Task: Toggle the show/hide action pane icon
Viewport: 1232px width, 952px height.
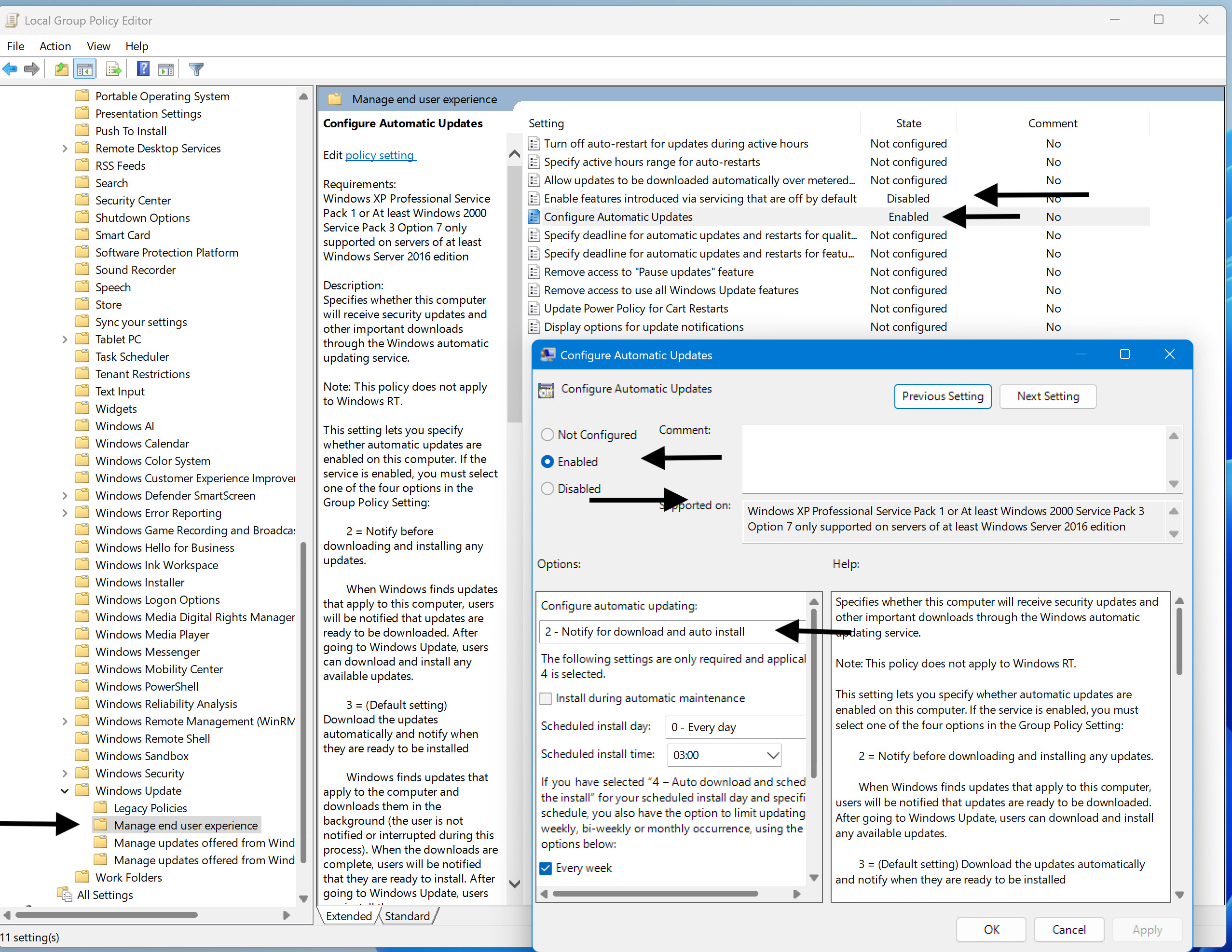Action: (x=166, y=68)
